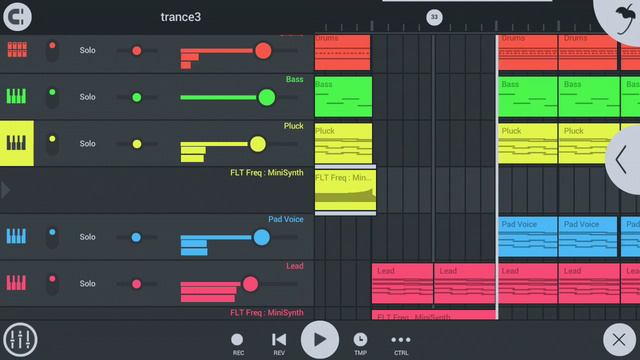This screenshot has height=360, width=640.
Task: Start playback with the Play button
Action: coord(320,340)
